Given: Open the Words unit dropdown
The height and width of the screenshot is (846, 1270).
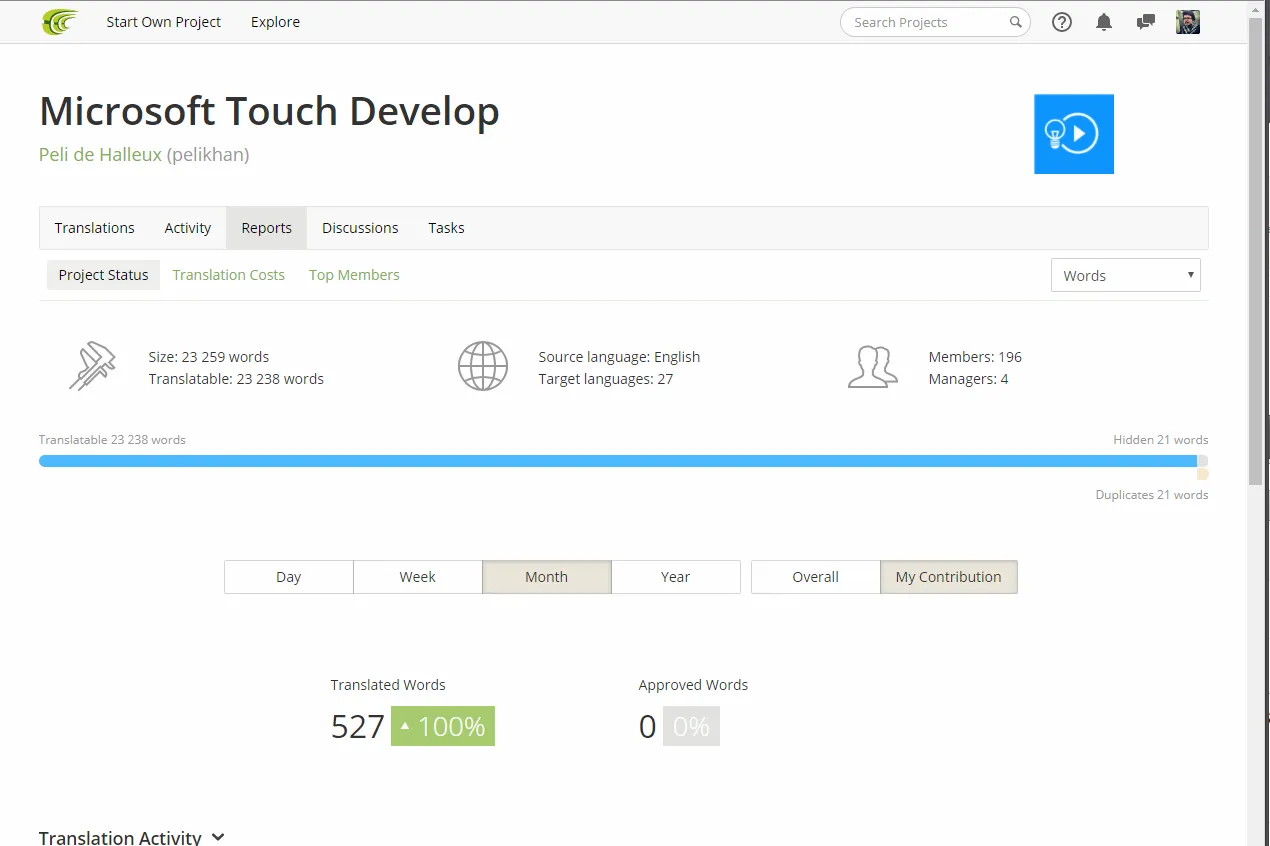Looking at the screenshot, I should point(1126,276).
